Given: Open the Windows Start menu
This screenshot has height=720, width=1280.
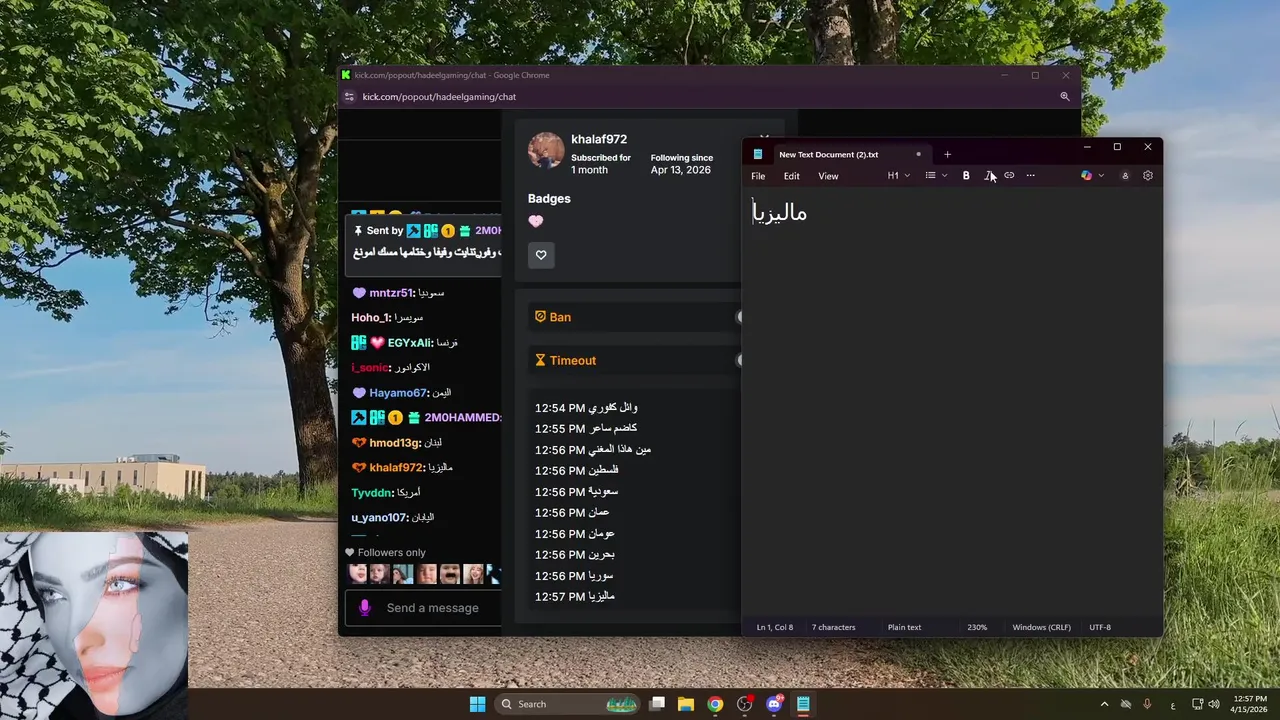Looking at the screenshot, I should click(477, 704).
